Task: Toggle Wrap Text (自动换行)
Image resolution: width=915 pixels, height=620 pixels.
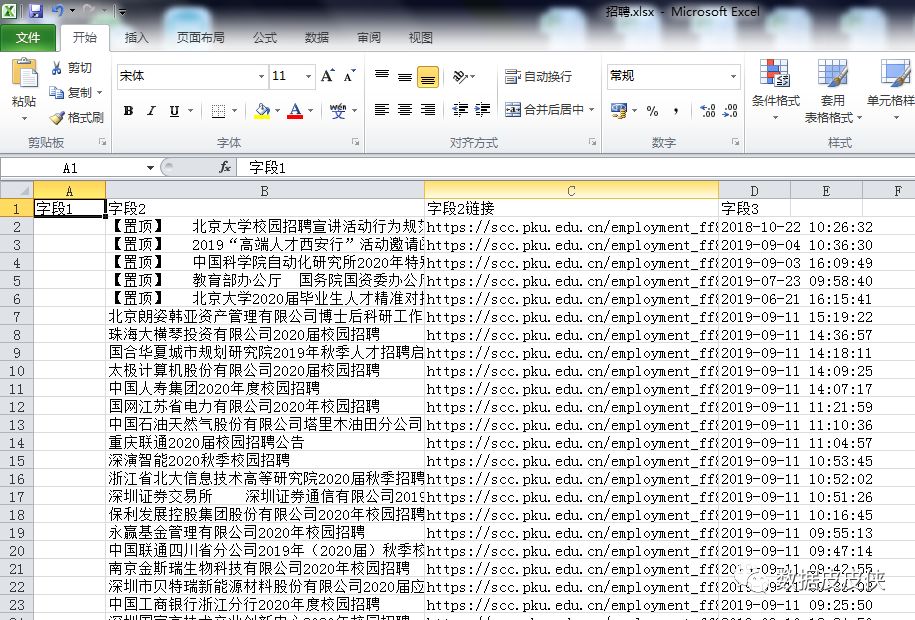Action: (537, 76)
